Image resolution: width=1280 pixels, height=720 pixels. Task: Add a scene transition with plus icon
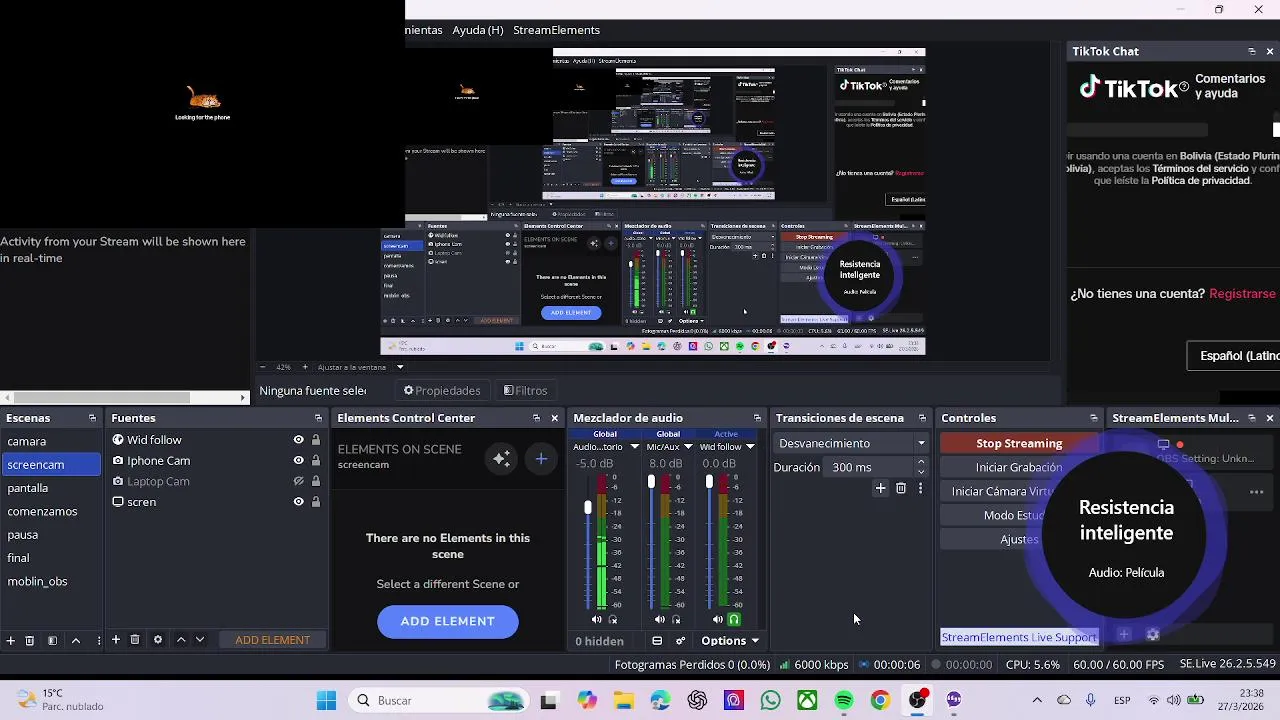[x=880, y=489]
